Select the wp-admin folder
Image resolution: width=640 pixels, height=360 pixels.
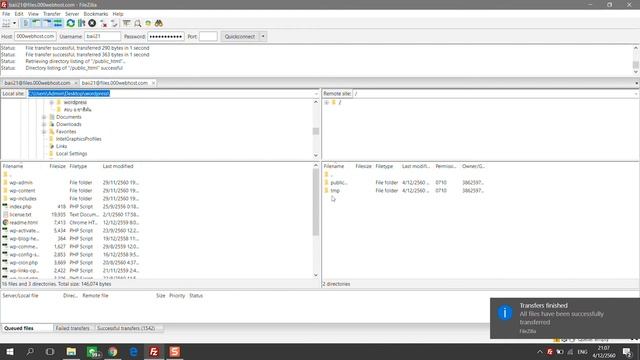click(x=21, y=182)
